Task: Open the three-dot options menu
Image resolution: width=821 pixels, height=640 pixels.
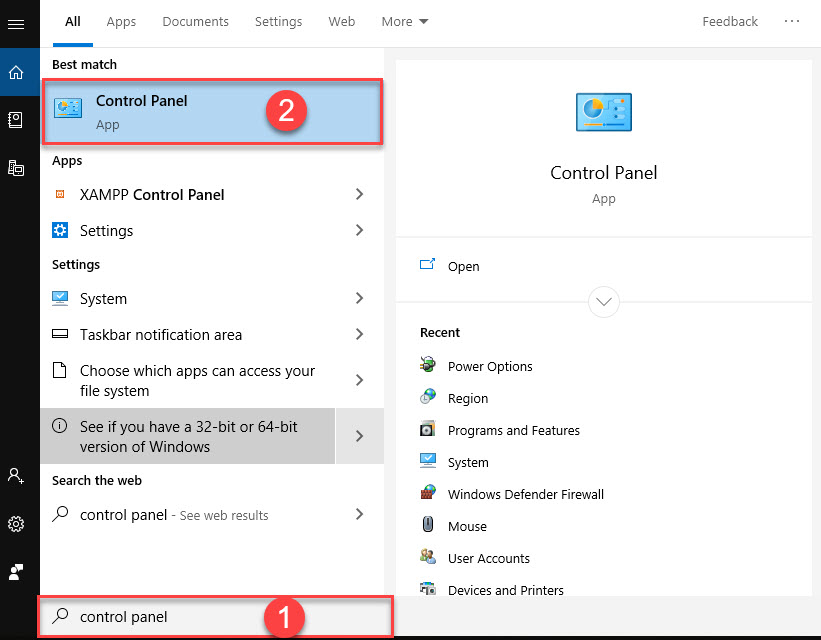Action: point(792,21)
